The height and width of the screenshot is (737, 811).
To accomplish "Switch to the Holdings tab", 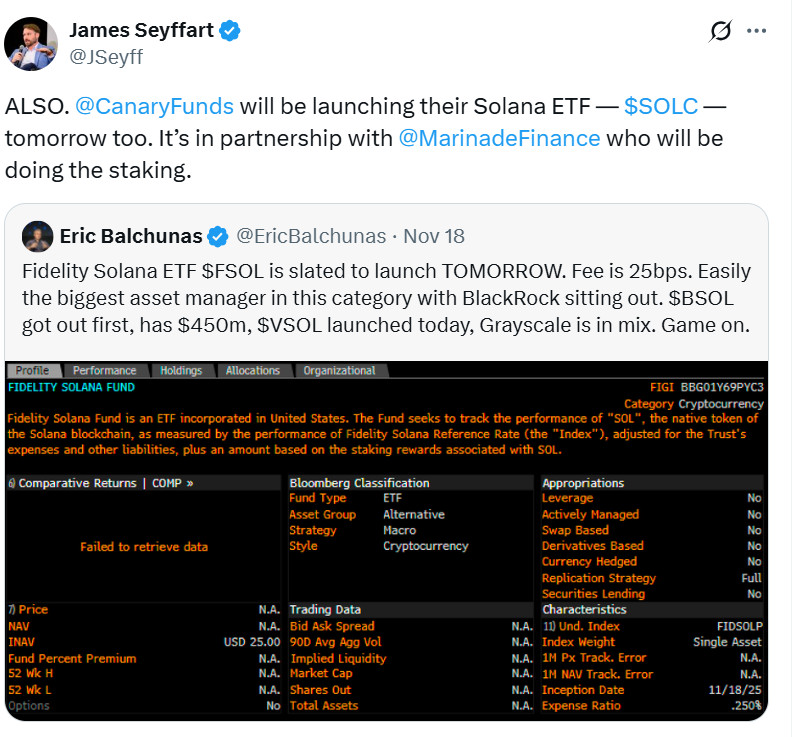I will coord(181,370).
